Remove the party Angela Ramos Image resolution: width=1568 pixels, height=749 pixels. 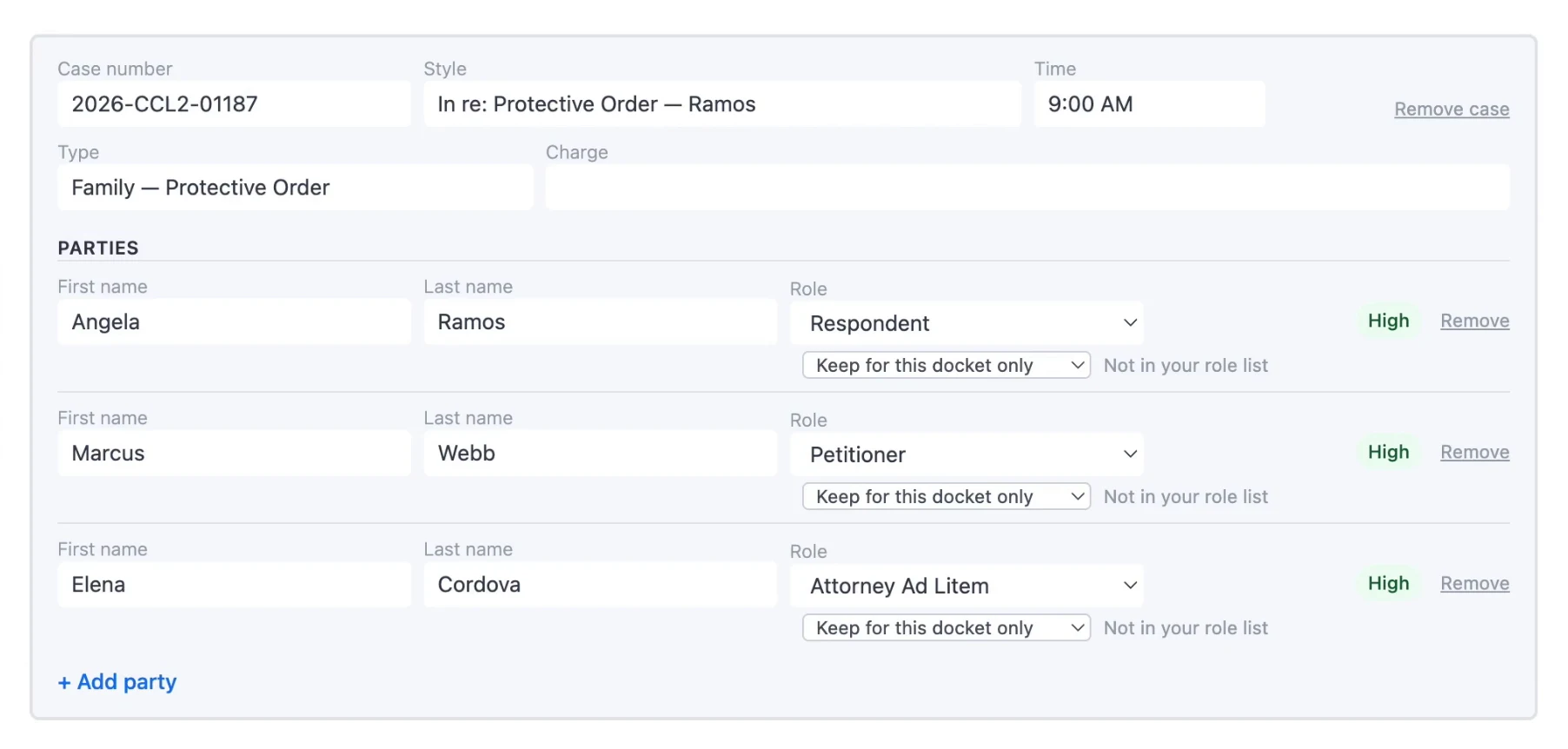(x=1474, y=321)
